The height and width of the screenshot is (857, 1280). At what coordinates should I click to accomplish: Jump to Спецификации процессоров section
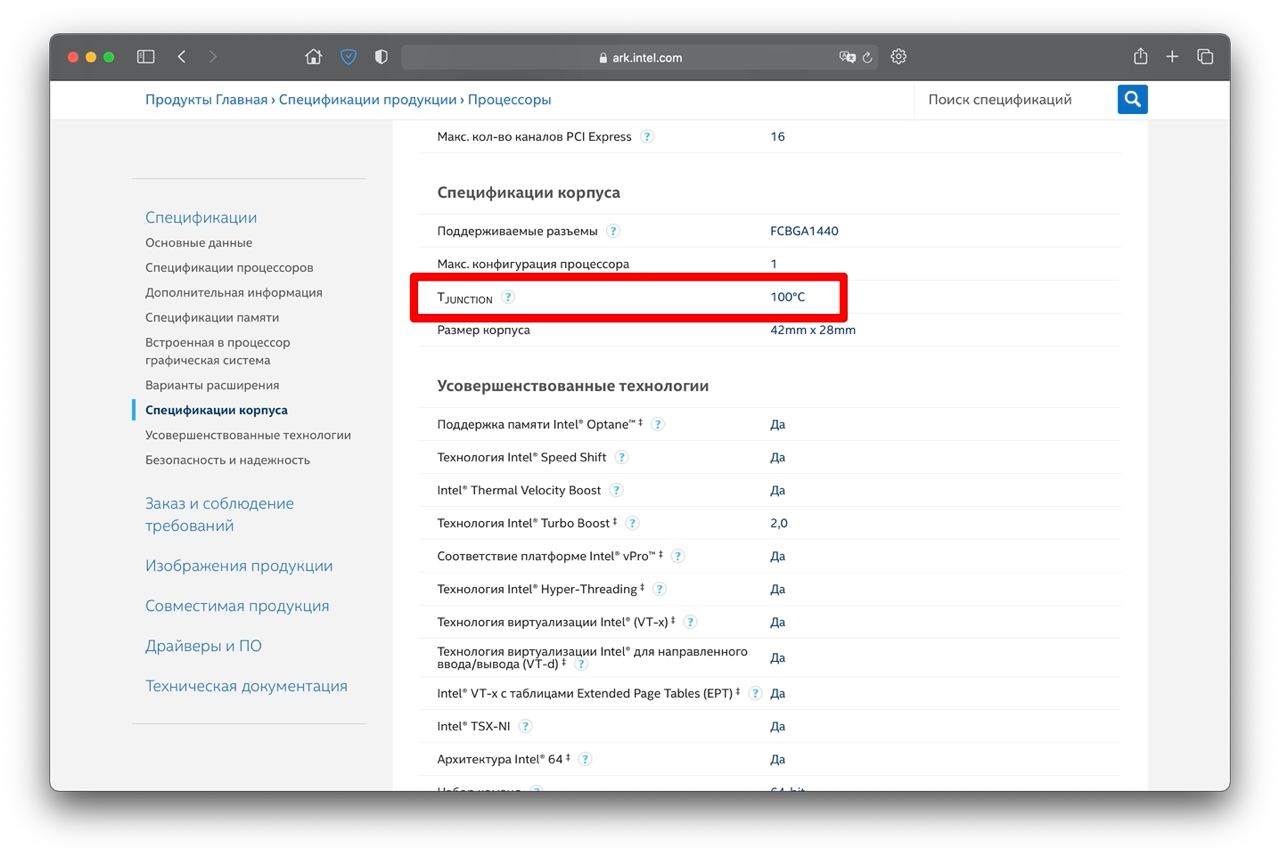click(229, 268)
